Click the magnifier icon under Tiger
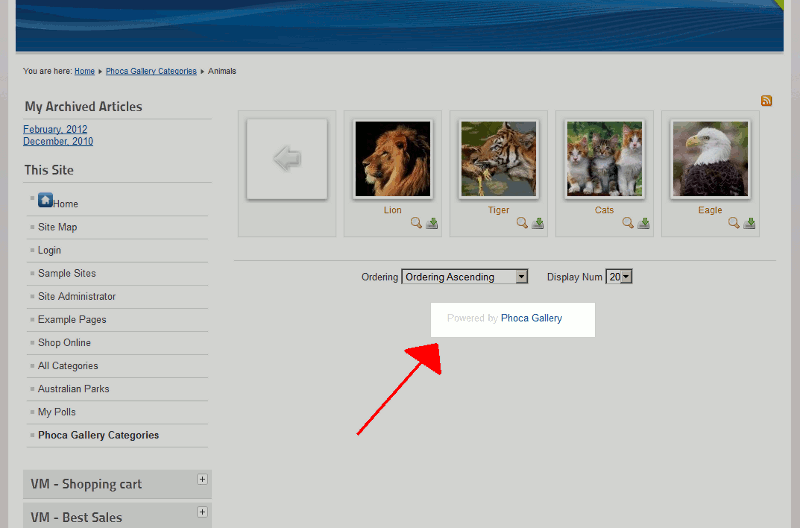 coord(522,223)
